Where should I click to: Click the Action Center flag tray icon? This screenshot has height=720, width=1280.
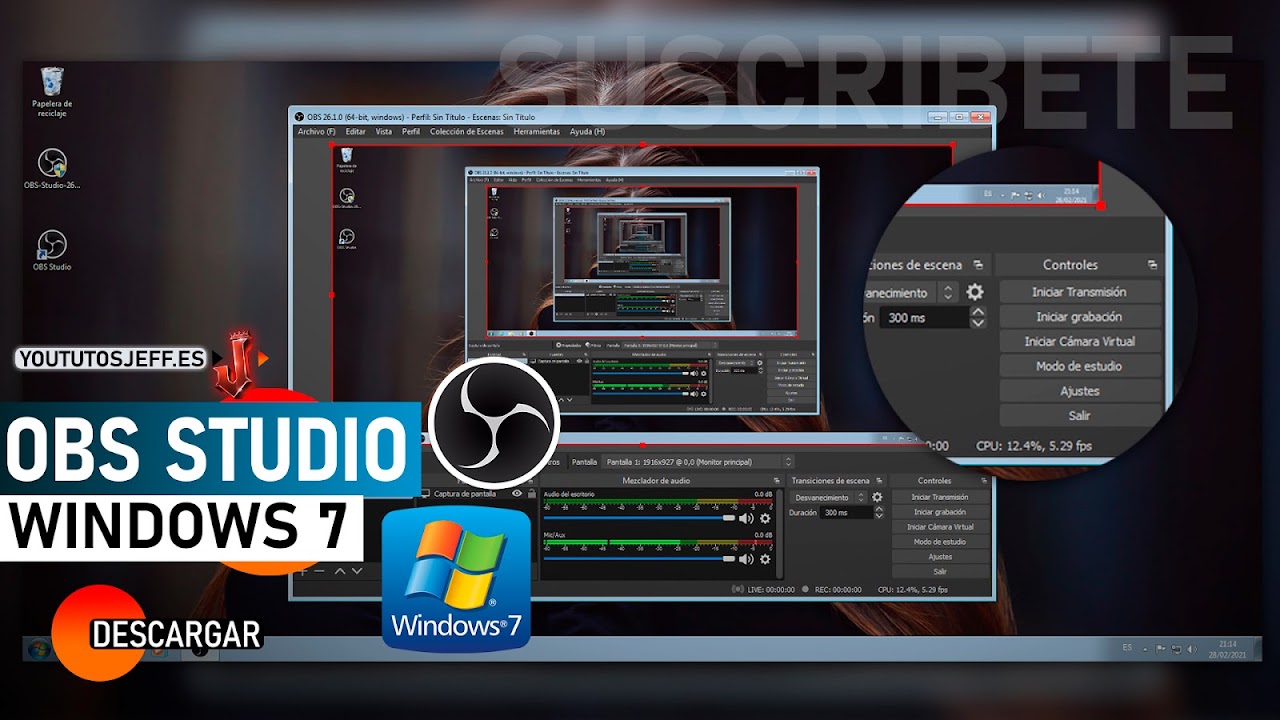pos(1160,649)
